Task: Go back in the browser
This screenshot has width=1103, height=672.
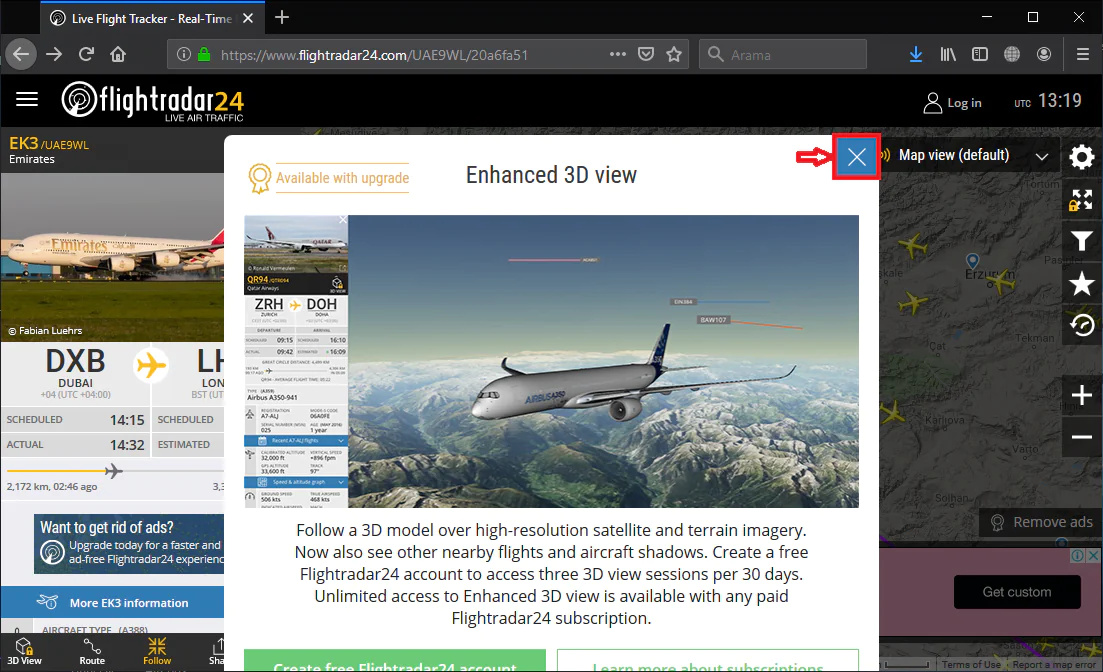Action: click(x=21, y=54)
